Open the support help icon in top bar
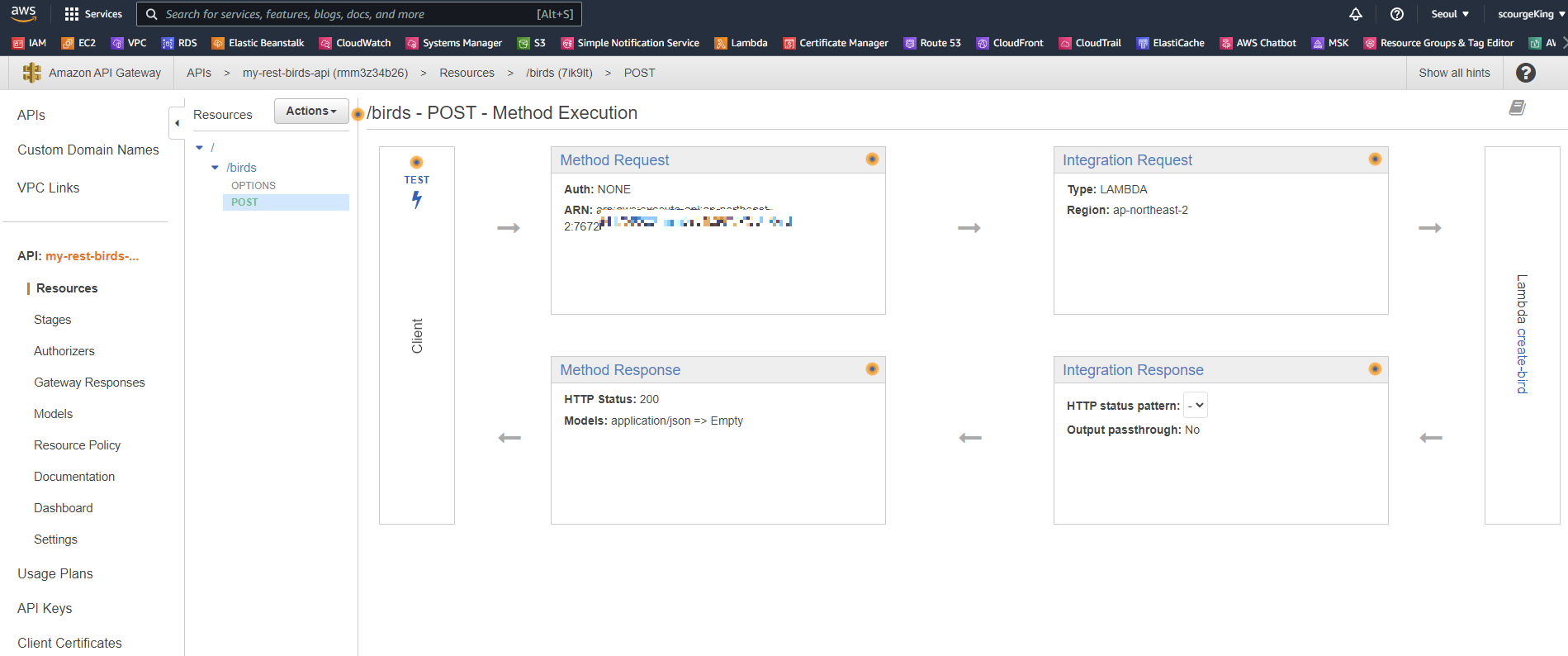 click(x=1397, y=14)
